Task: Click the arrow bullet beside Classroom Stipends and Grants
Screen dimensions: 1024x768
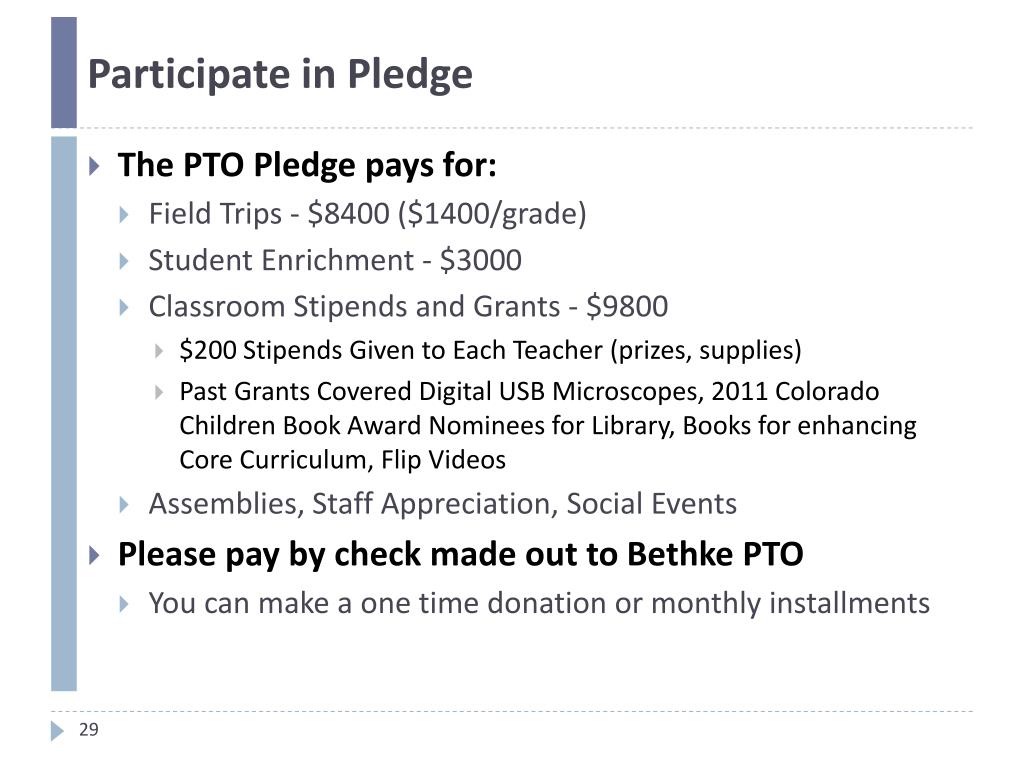Action: click(124, 308)
